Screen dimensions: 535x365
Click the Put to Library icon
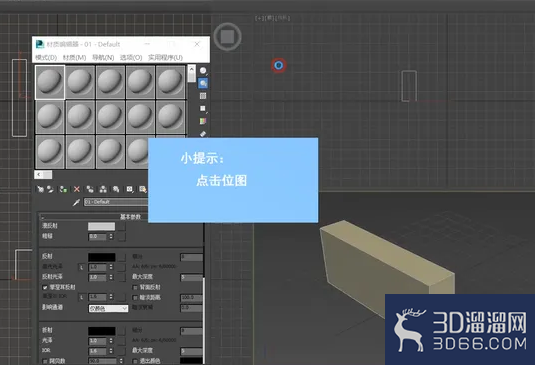tap(116, 189)
